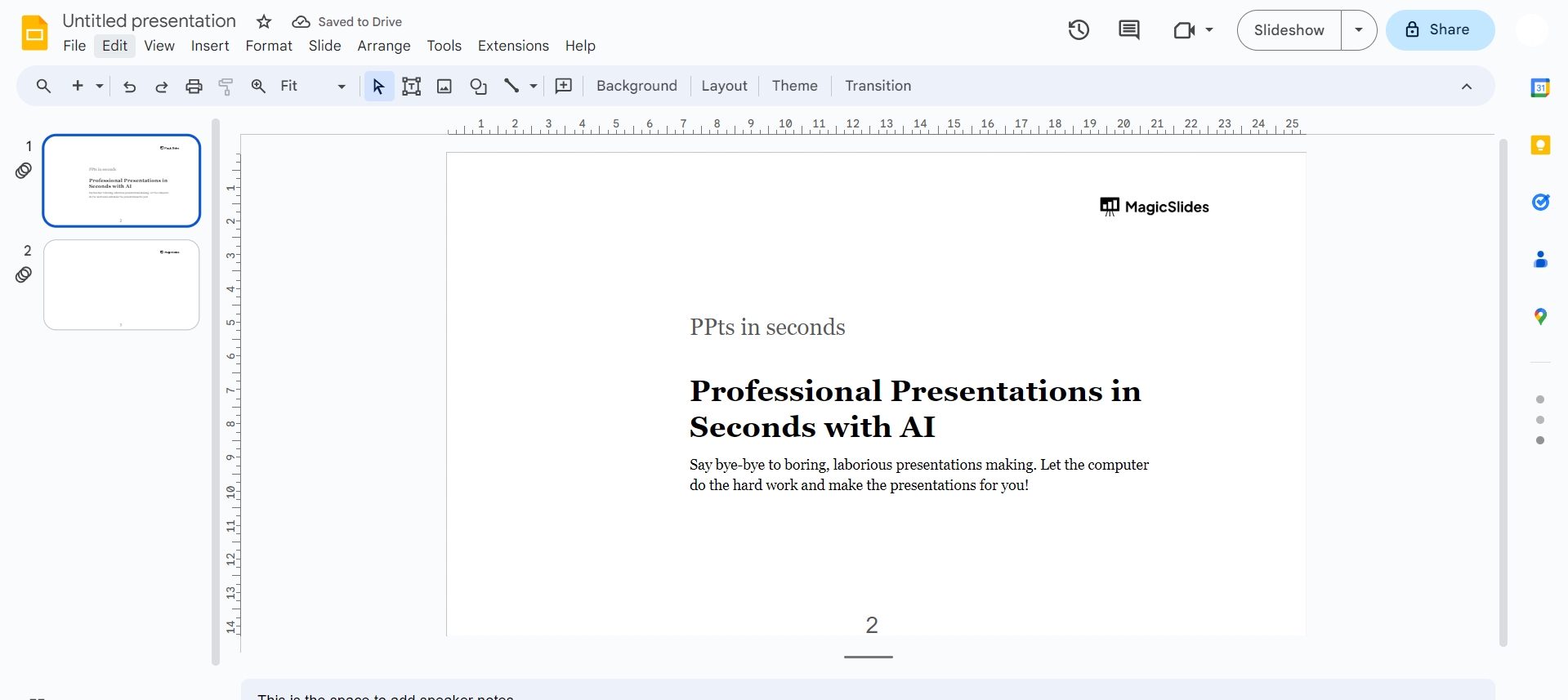Open the Arrange menu
This screenshot has width=1568, height=700.
pos(383,46)
